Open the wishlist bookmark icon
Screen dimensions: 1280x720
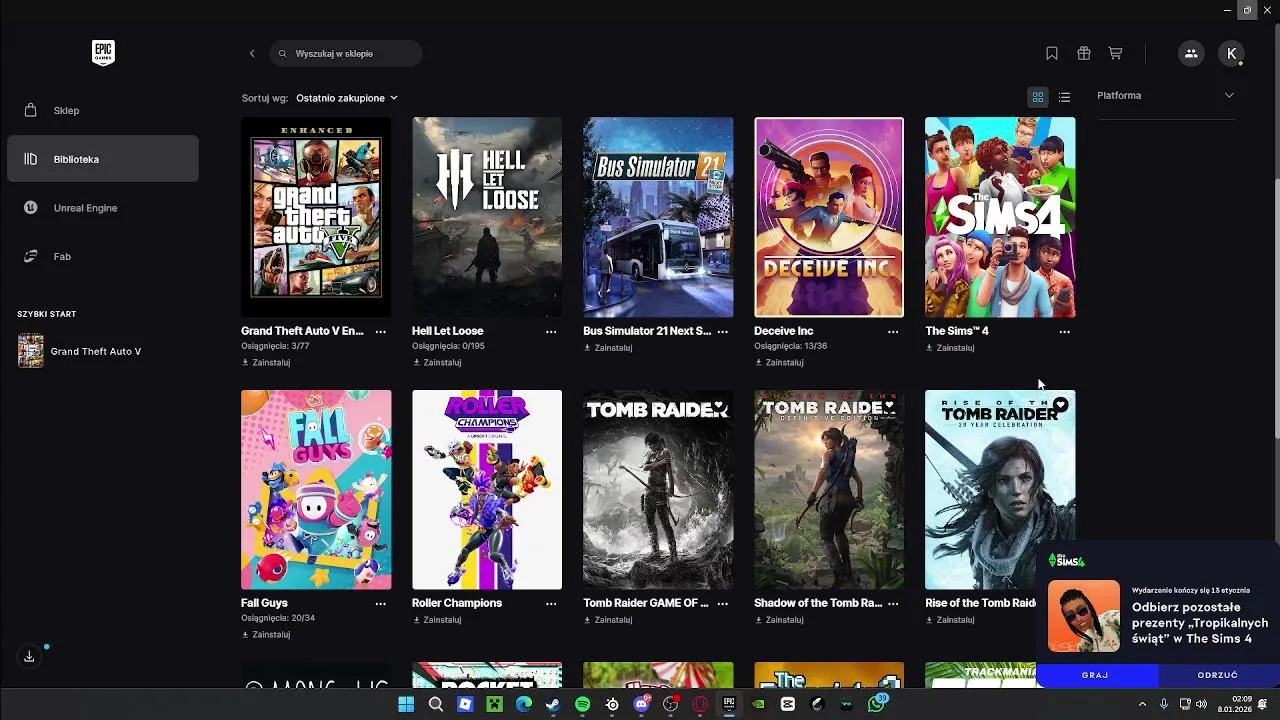point(1052,53)
